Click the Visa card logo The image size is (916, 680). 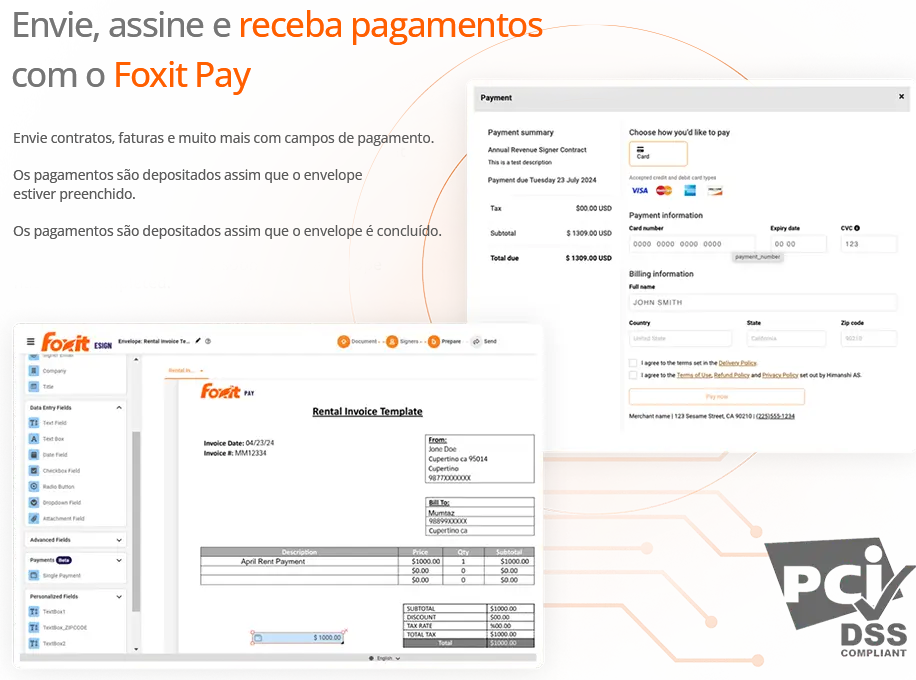point(640,190)
